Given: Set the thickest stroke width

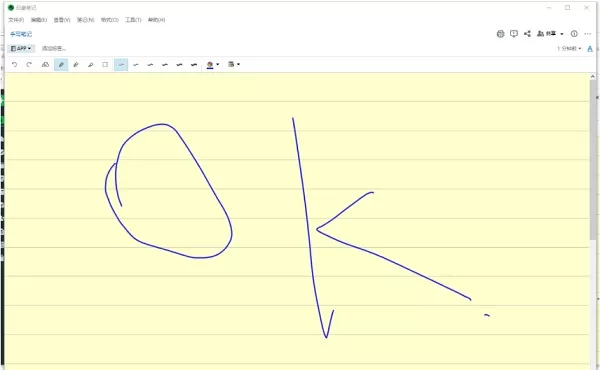Looking at the screenshot, I should (194, 65).
